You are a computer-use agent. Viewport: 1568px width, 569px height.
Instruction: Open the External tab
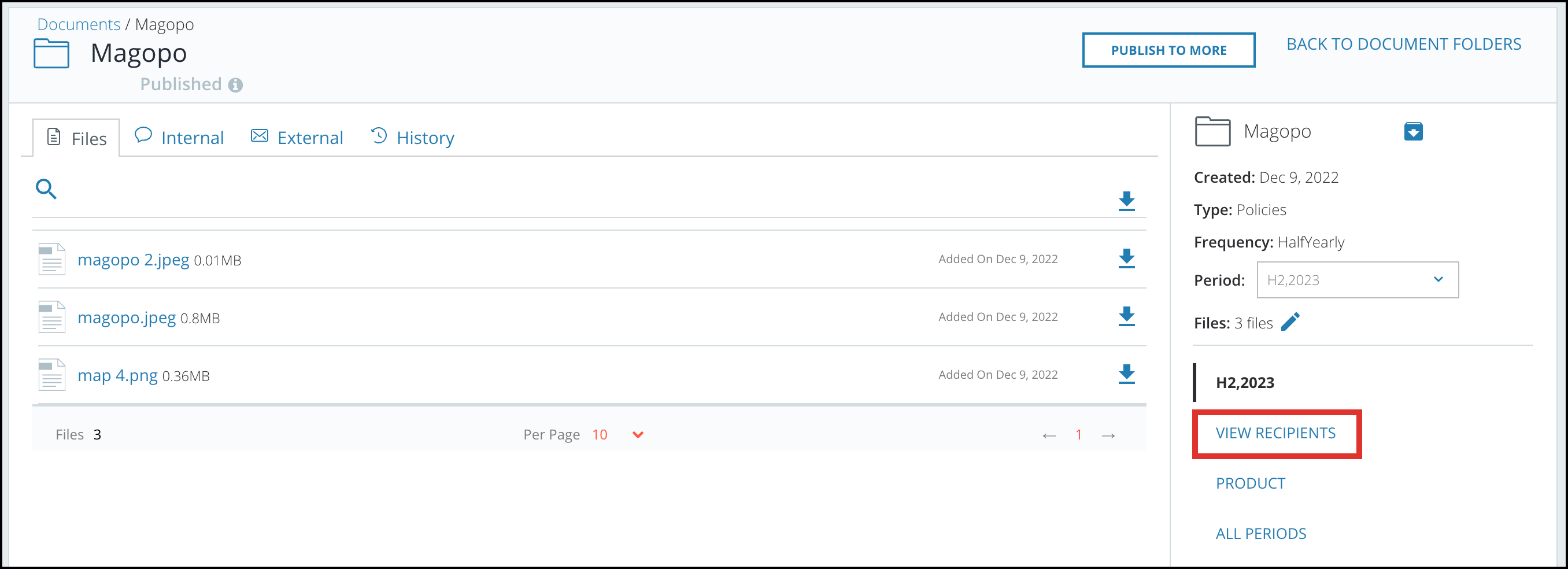pos(297,138)
